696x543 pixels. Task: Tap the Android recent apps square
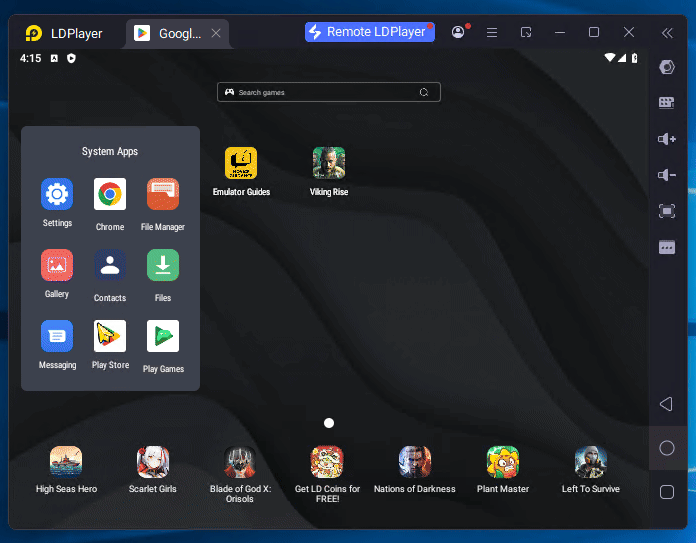tap(667, 492)
